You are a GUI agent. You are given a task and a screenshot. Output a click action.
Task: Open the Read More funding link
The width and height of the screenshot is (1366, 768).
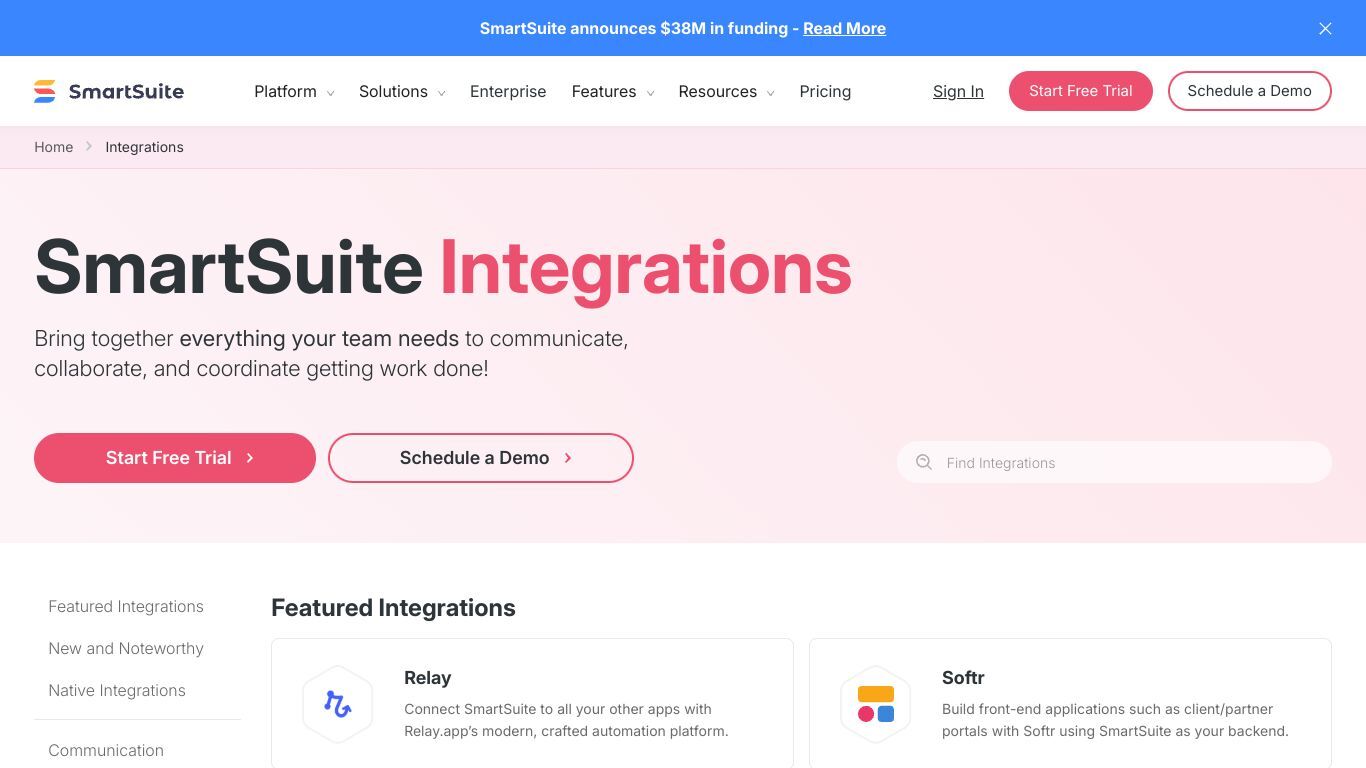click(x=844, y=28)
